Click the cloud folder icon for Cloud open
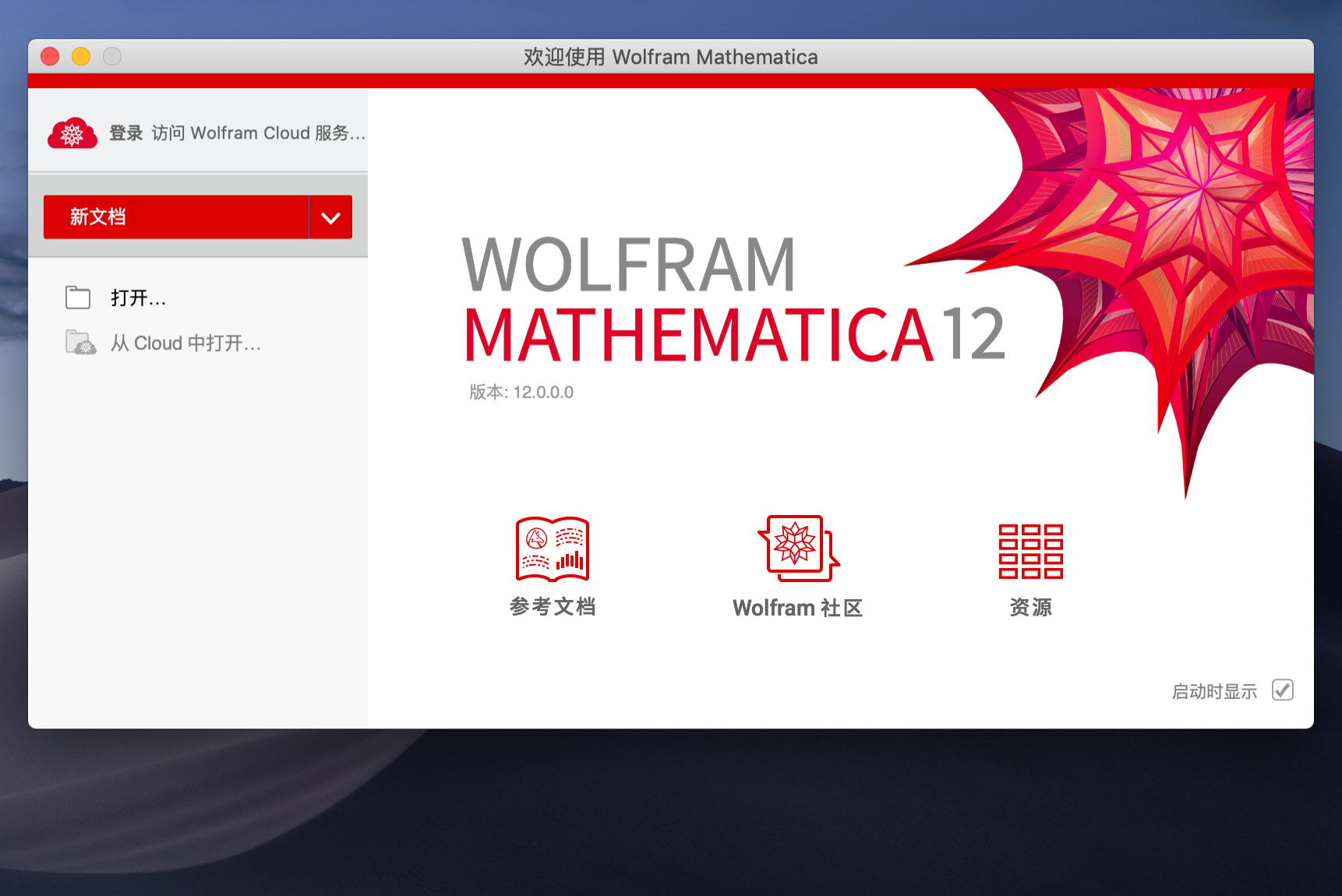This screenshot has height=896, width=1342. pyautogui.click(x=80, y=342)
